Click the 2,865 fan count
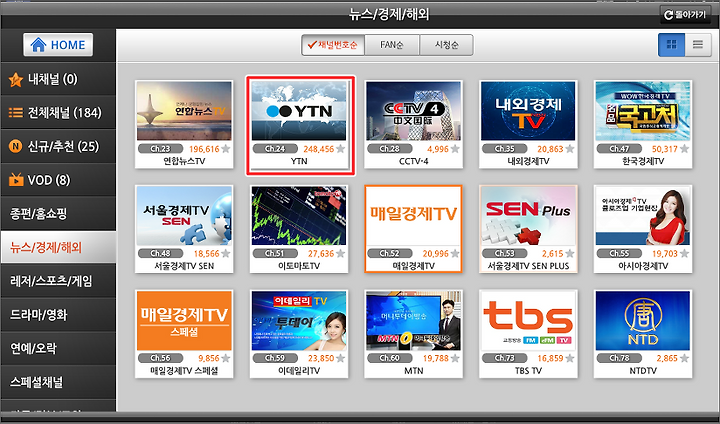Image resolution: width=720 pixels, height=424 pixels. pyautogui.click(x=667, y=358)
